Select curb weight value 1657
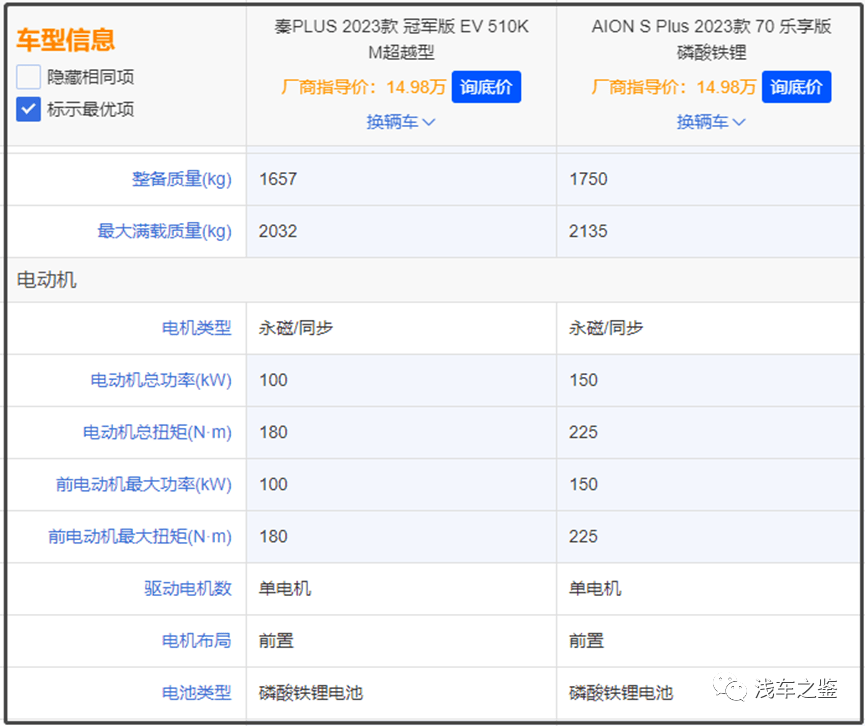The height and width of the screenshot is (726, 865). coord(278,179)
